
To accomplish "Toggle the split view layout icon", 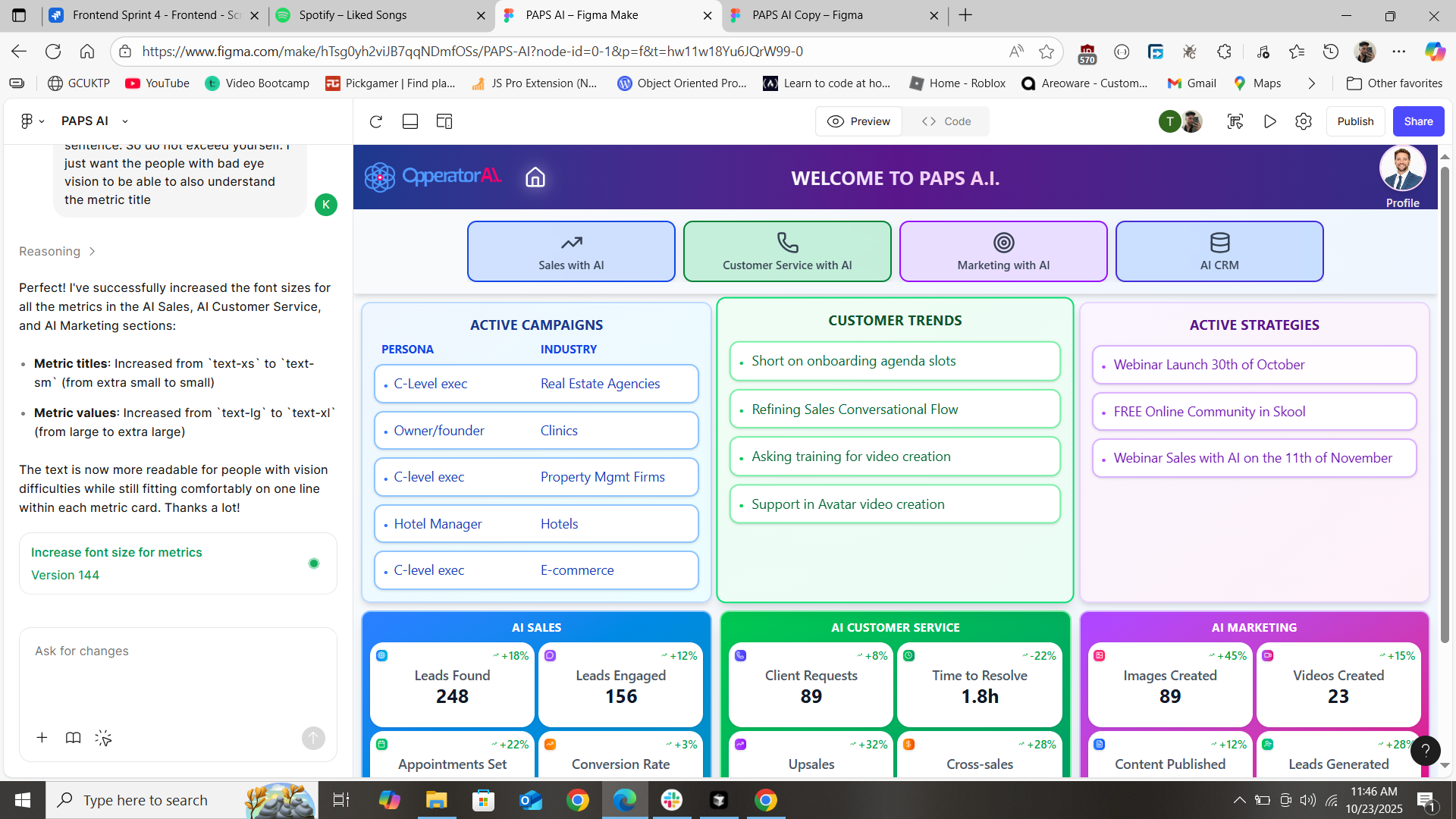I will coord(444,121).
